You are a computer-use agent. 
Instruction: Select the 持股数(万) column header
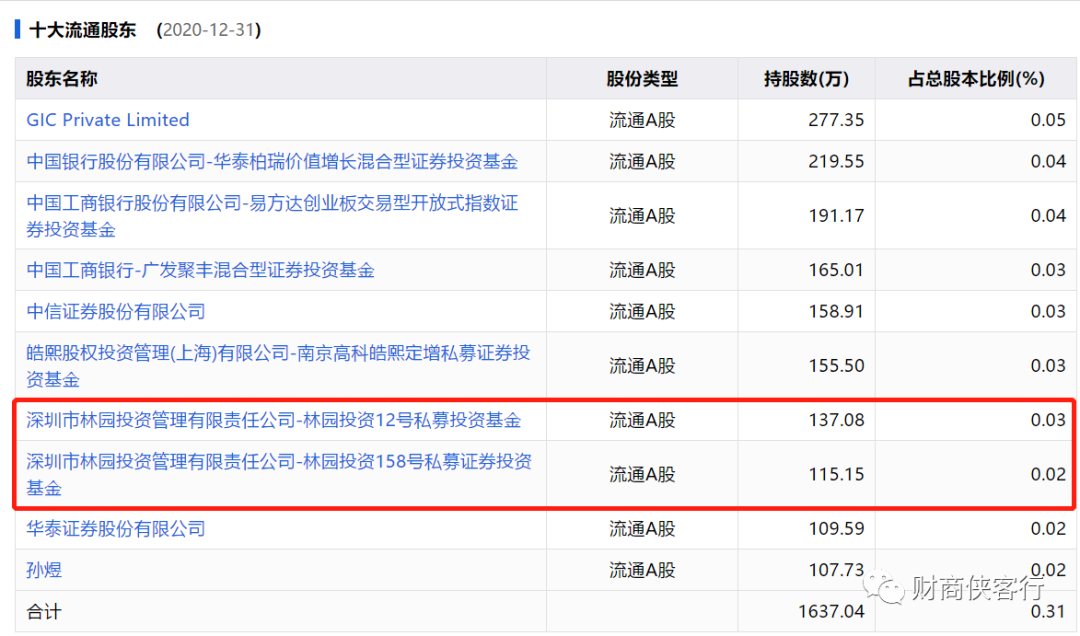(x=807, y=79)
